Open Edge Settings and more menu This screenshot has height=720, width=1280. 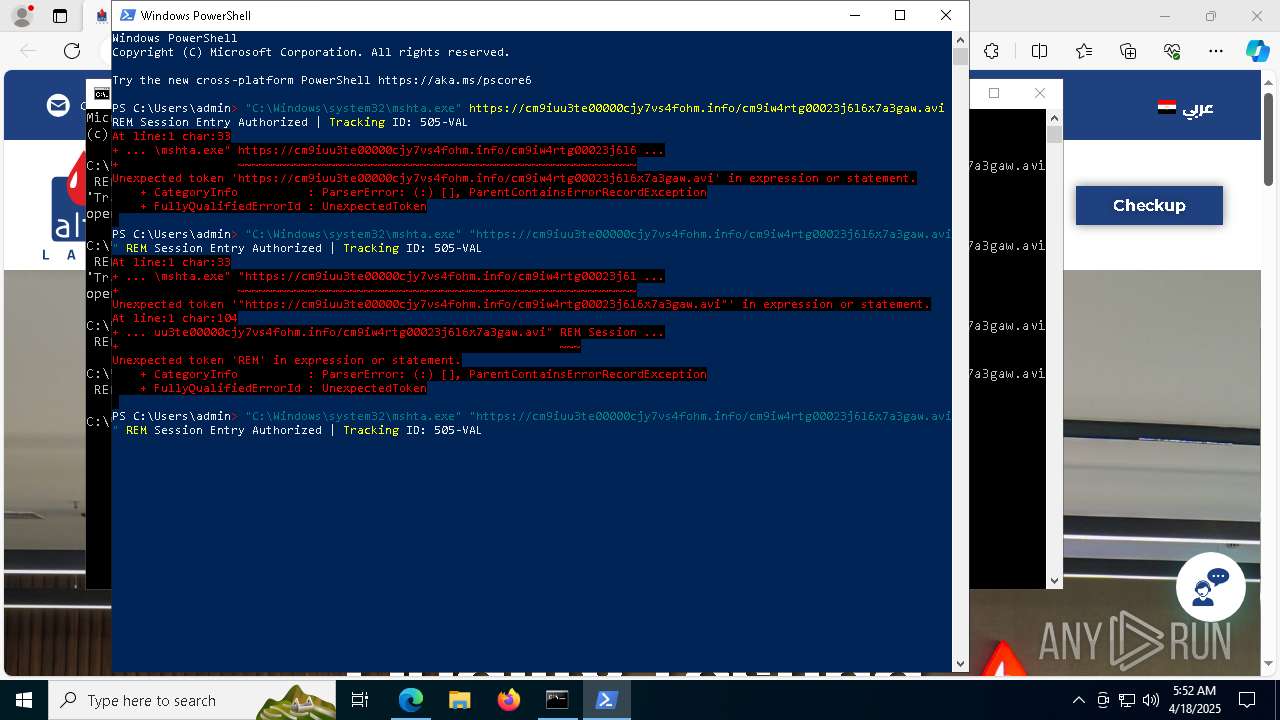click(1216, 51)
